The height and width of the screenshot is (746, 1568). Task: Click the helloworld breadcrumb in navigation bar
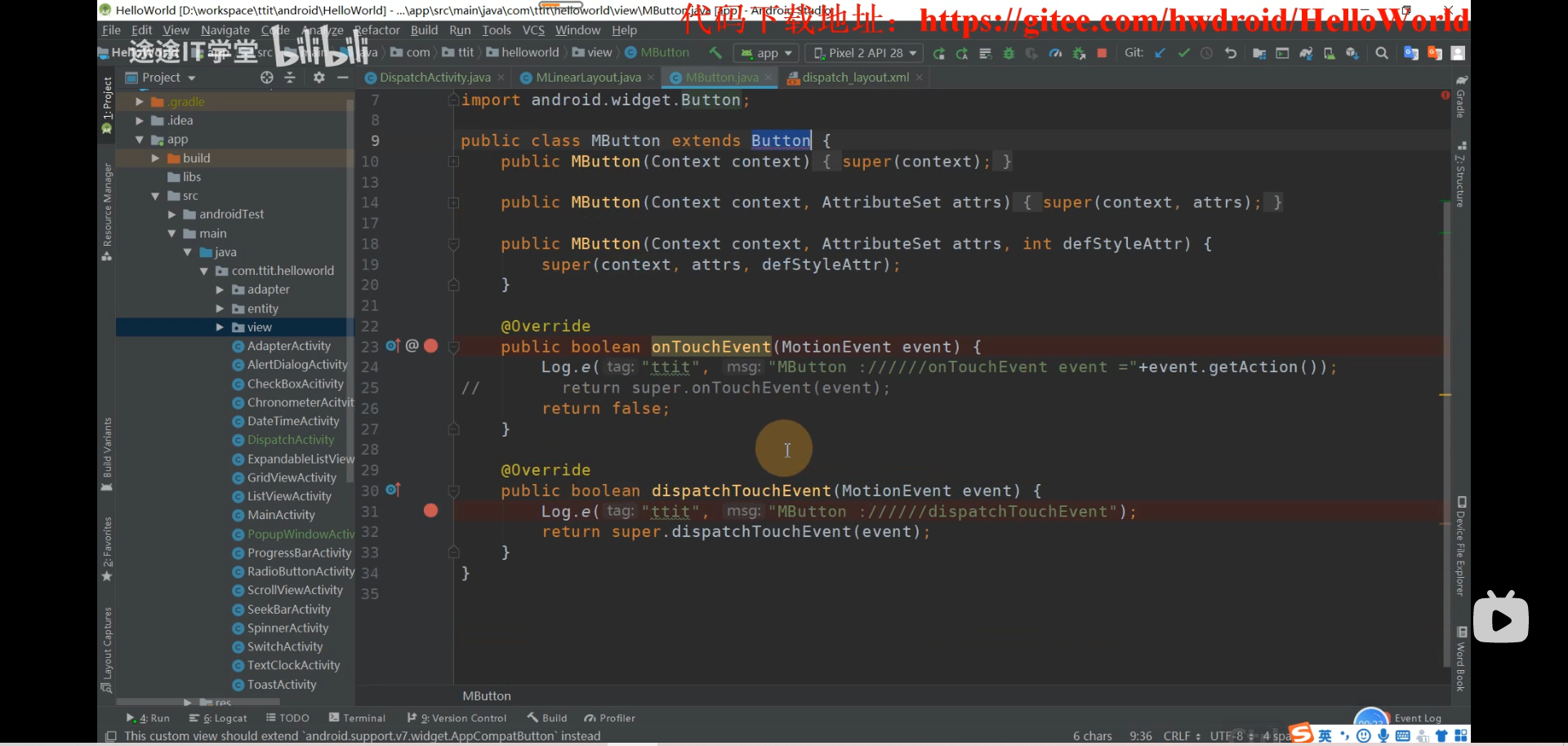(x=523, y=53)
